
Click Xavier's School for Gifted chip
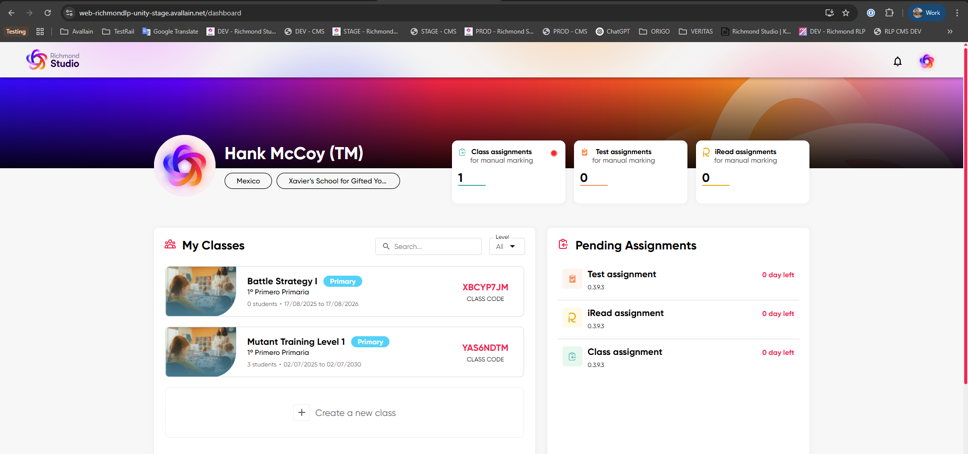[x=338, y=181]
